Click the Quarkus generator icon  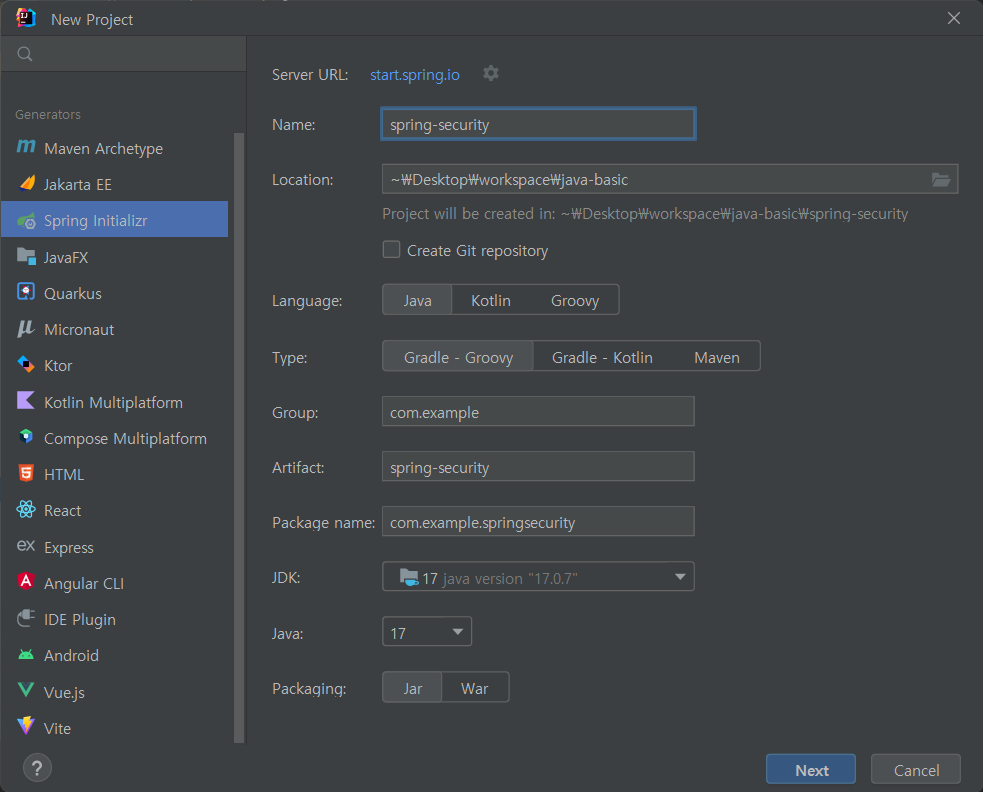(x=26, y=292)
